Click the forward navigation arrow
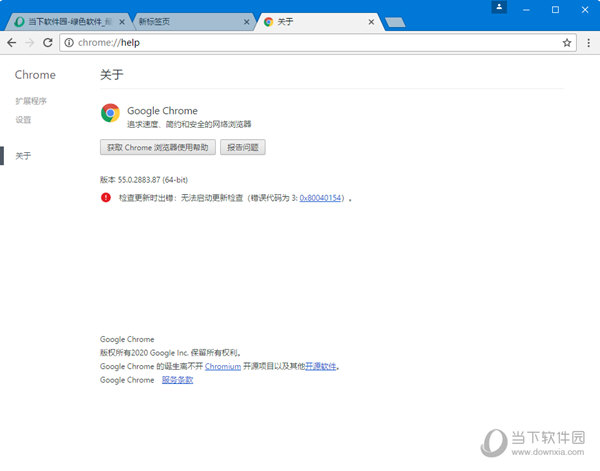 29,43
